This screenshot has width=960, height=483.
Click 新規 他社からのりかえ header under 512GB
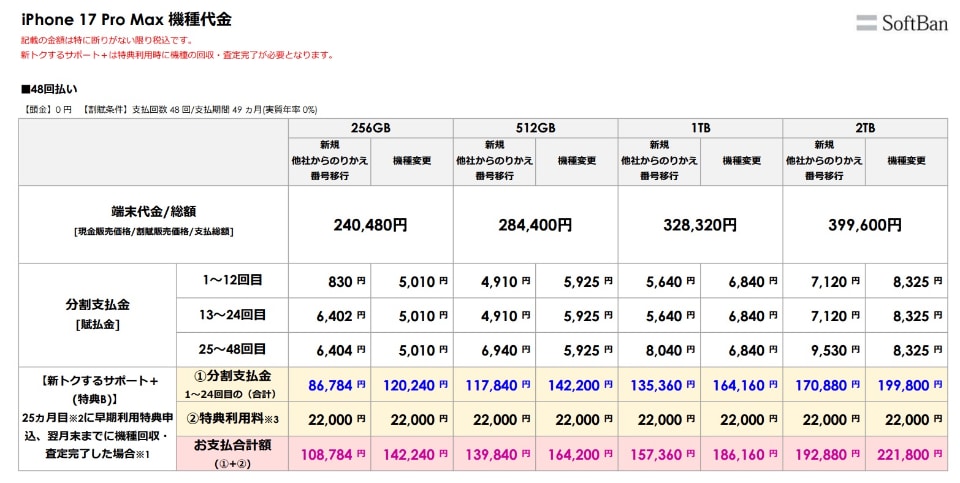pyautogui.click(x=495, y=161)
